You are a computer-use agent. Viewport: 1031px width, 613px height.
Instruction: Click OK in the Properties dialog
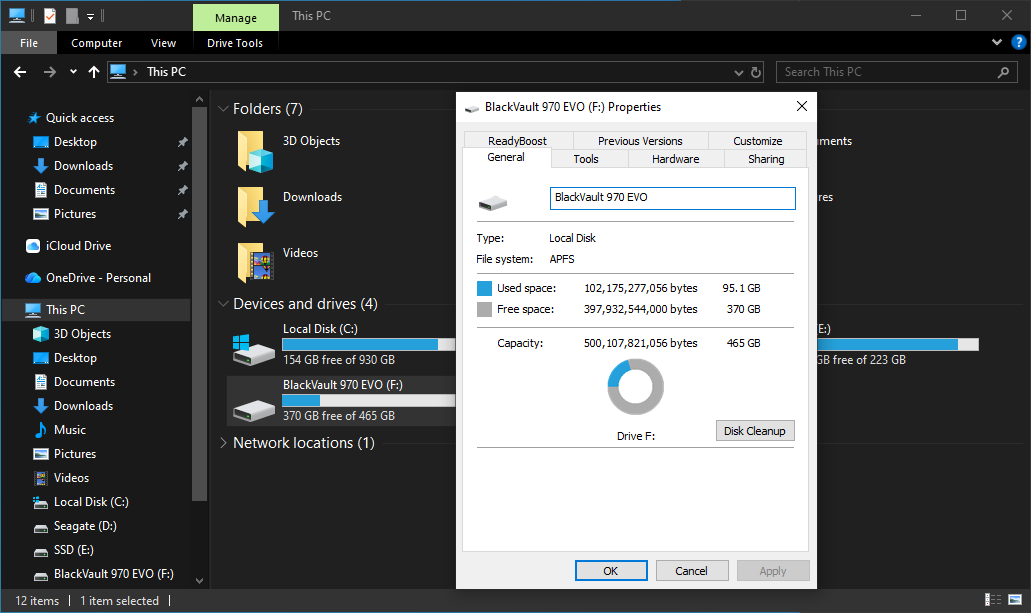(x=611, y=571)
